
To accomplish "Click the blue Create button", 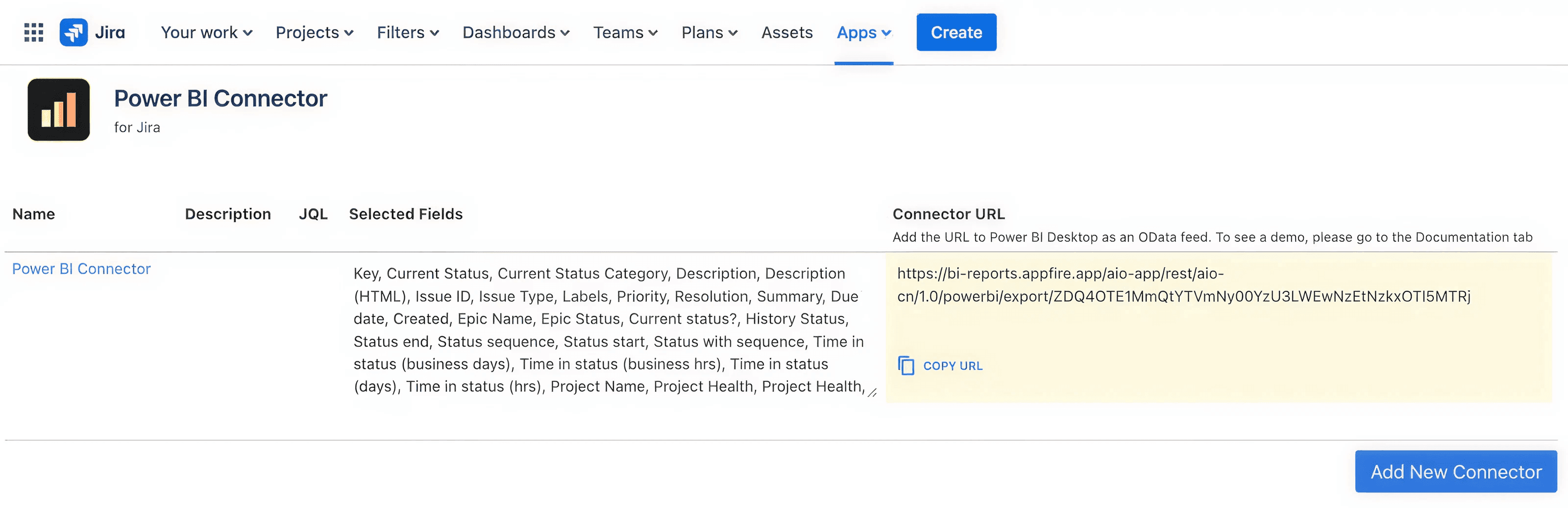I will 956,32.
